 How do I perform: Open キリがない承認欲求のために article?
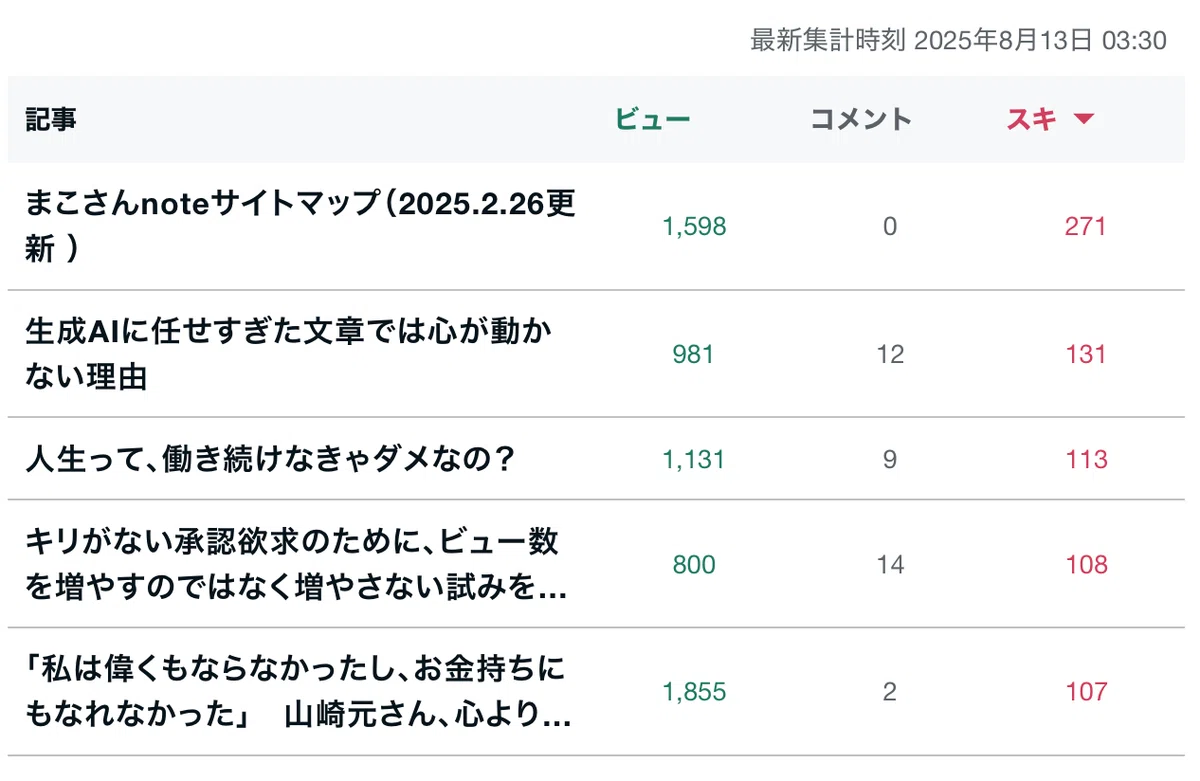(x=296, y=565)
